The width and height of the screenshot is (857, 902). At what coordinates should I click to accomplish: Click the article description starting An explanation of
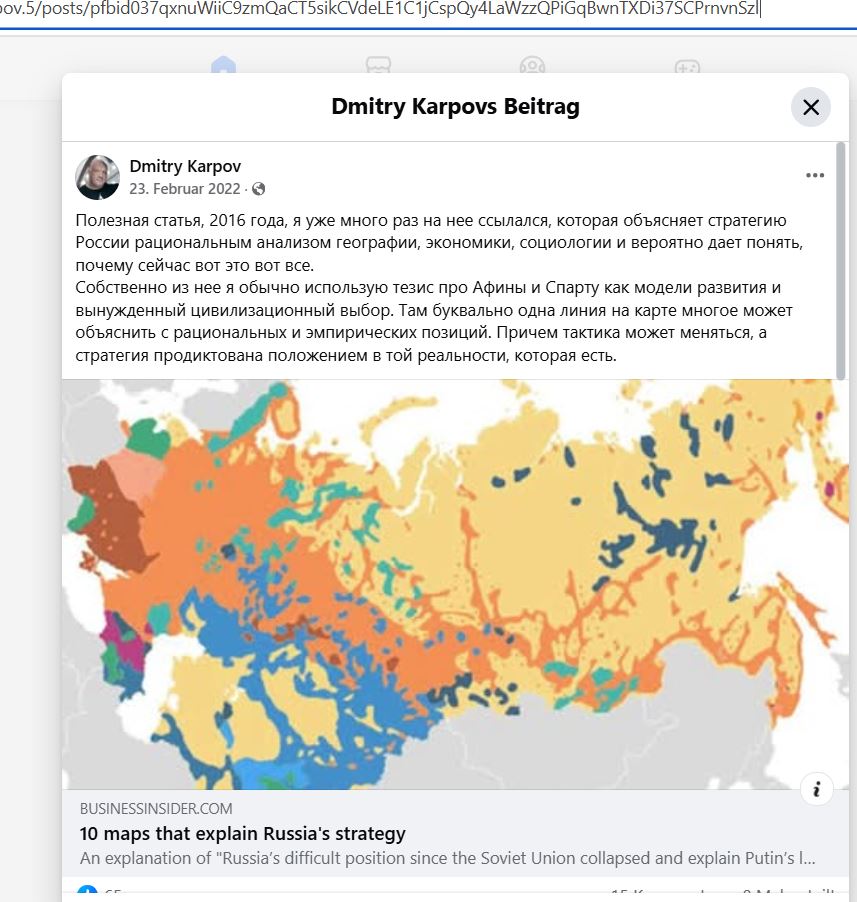447,858
